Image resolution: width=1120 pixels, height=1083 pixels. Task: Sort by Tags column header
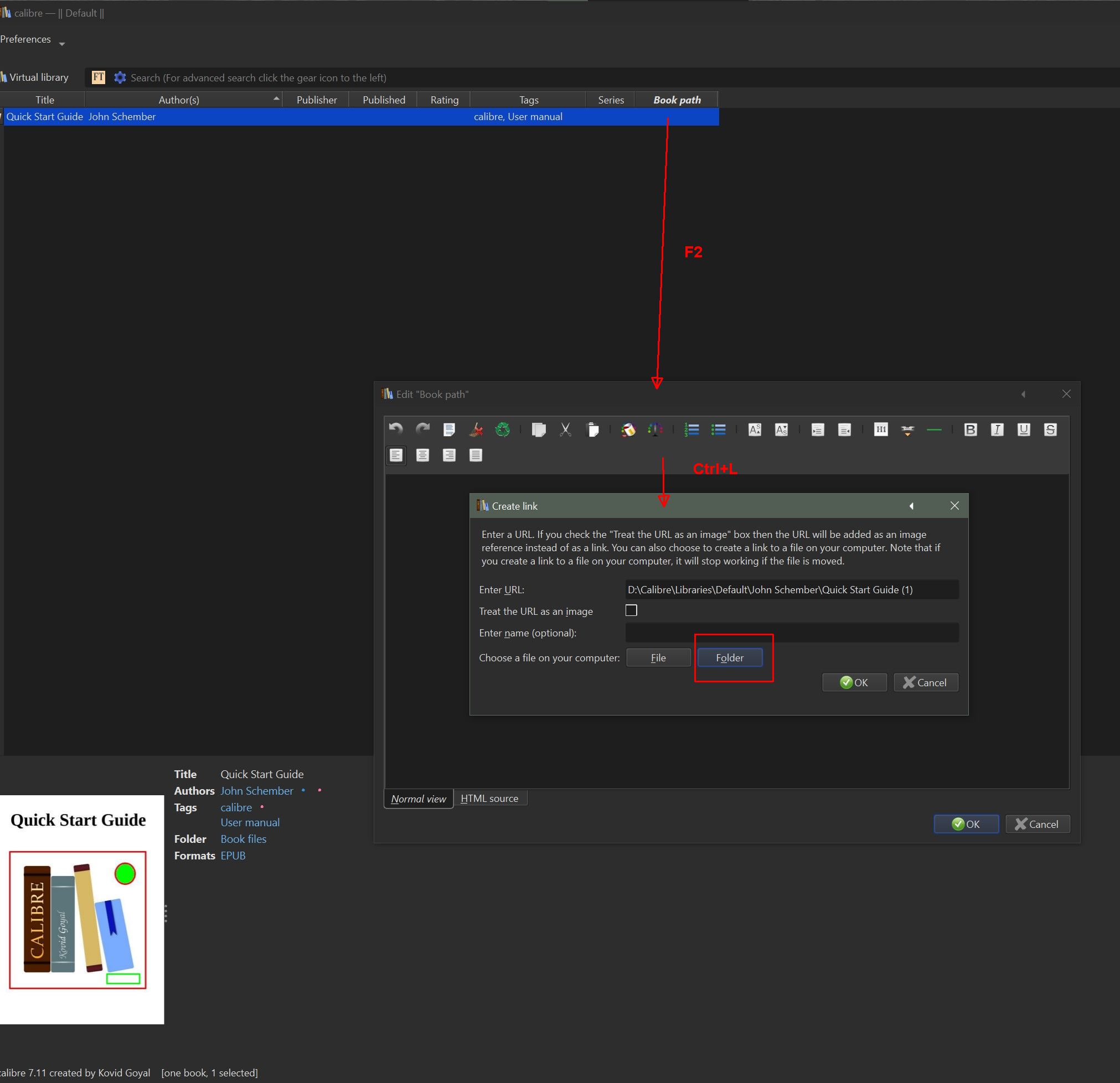(529, 100)
